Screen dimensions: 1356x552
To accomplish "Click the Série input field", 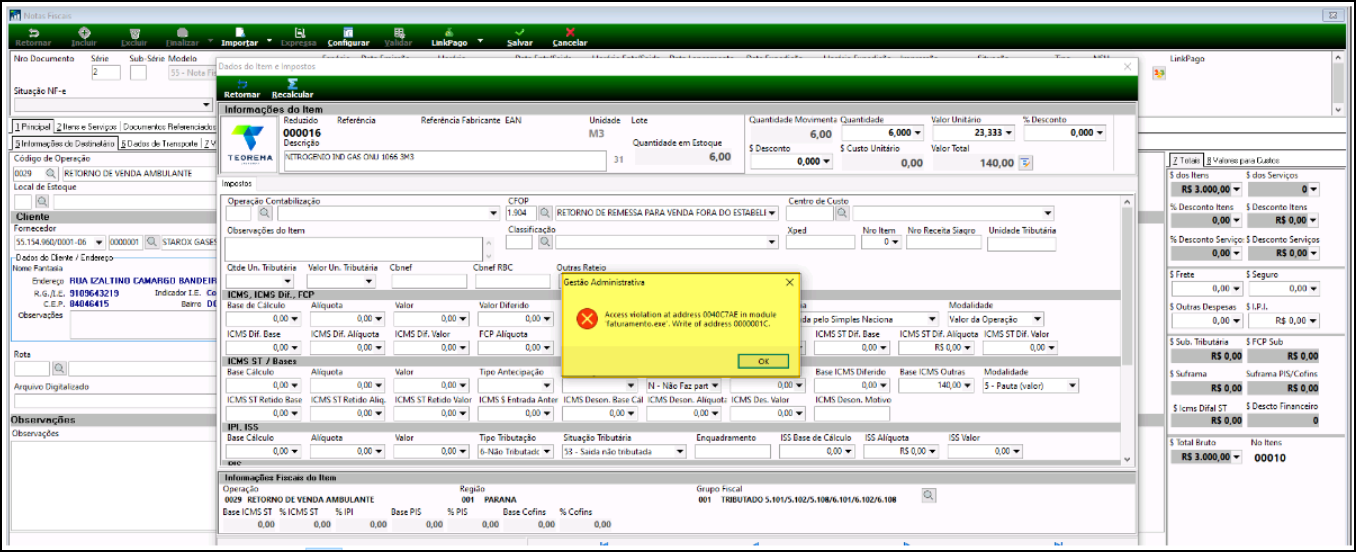I will pyautogui.click(x=106, y=73).
